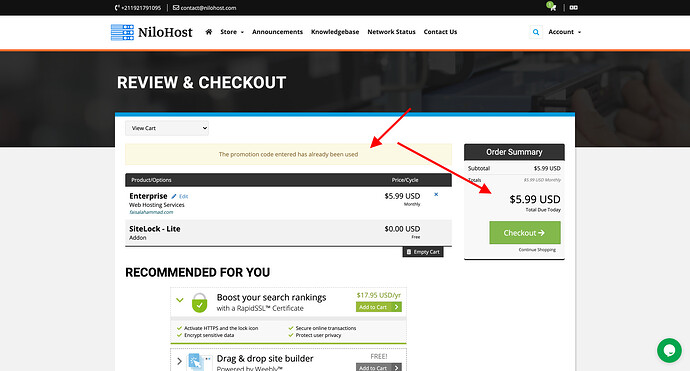
Task: Click the Activate HTTPS and the lock icon text
Action: 221,328
